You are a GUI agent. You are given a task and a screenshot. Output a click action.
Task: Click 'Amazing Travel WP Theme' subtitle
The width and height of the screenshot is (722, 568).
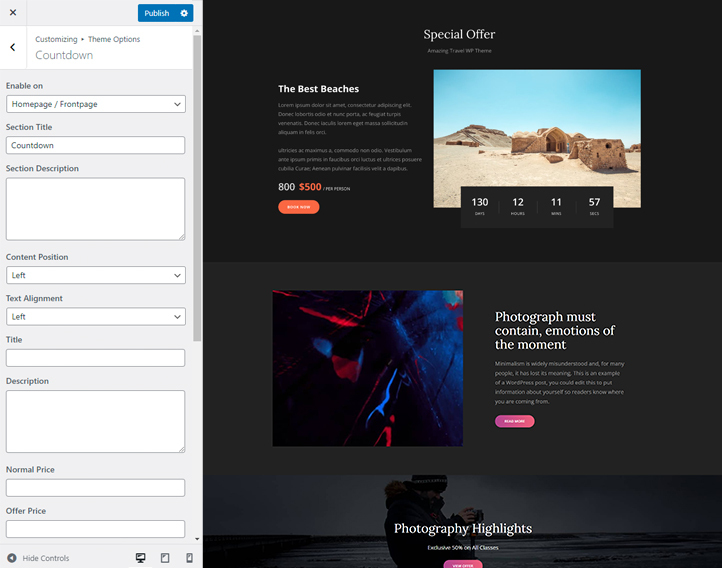point(460,51)
